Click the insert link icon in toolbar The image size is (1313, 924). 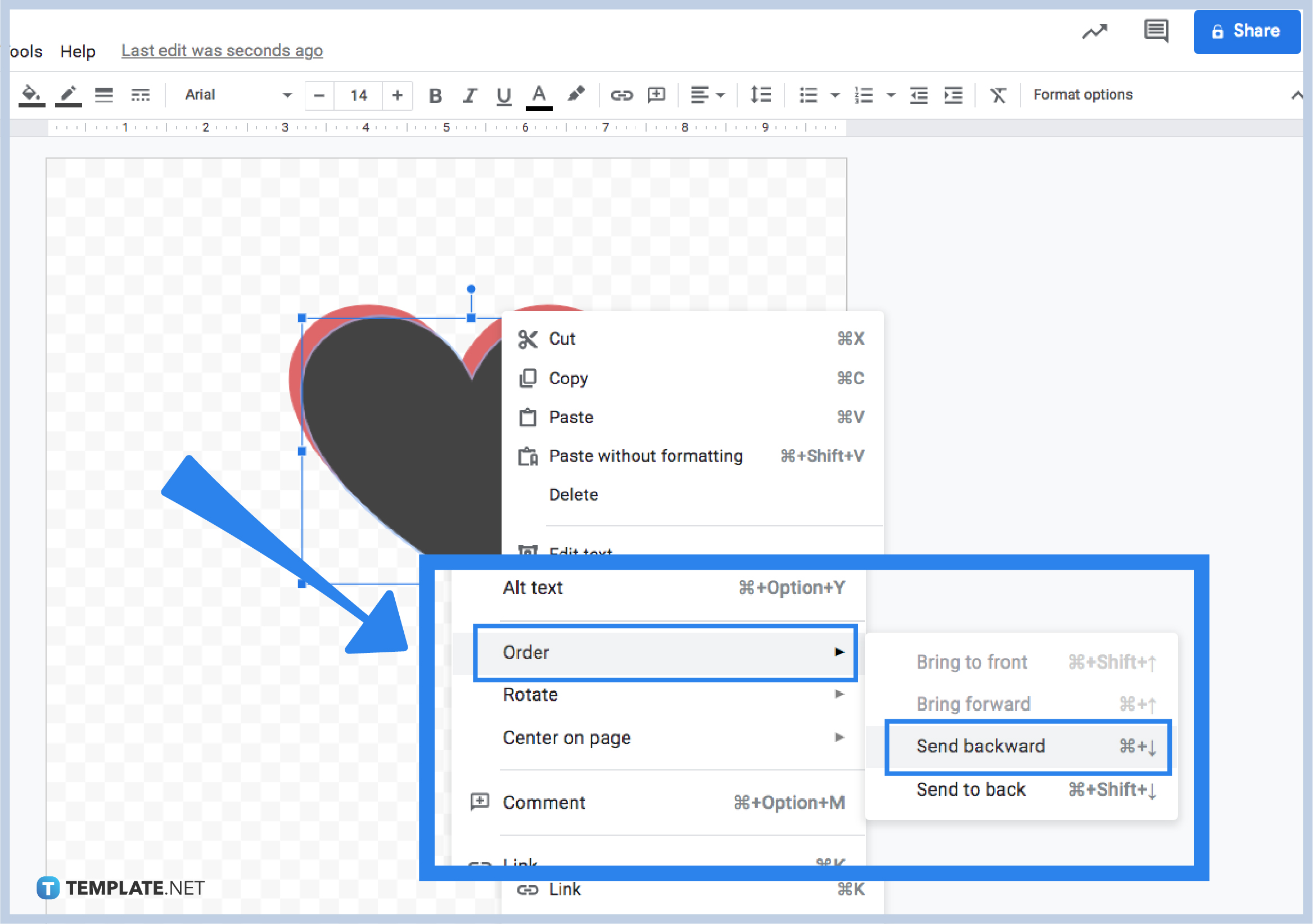pos(621,95)
